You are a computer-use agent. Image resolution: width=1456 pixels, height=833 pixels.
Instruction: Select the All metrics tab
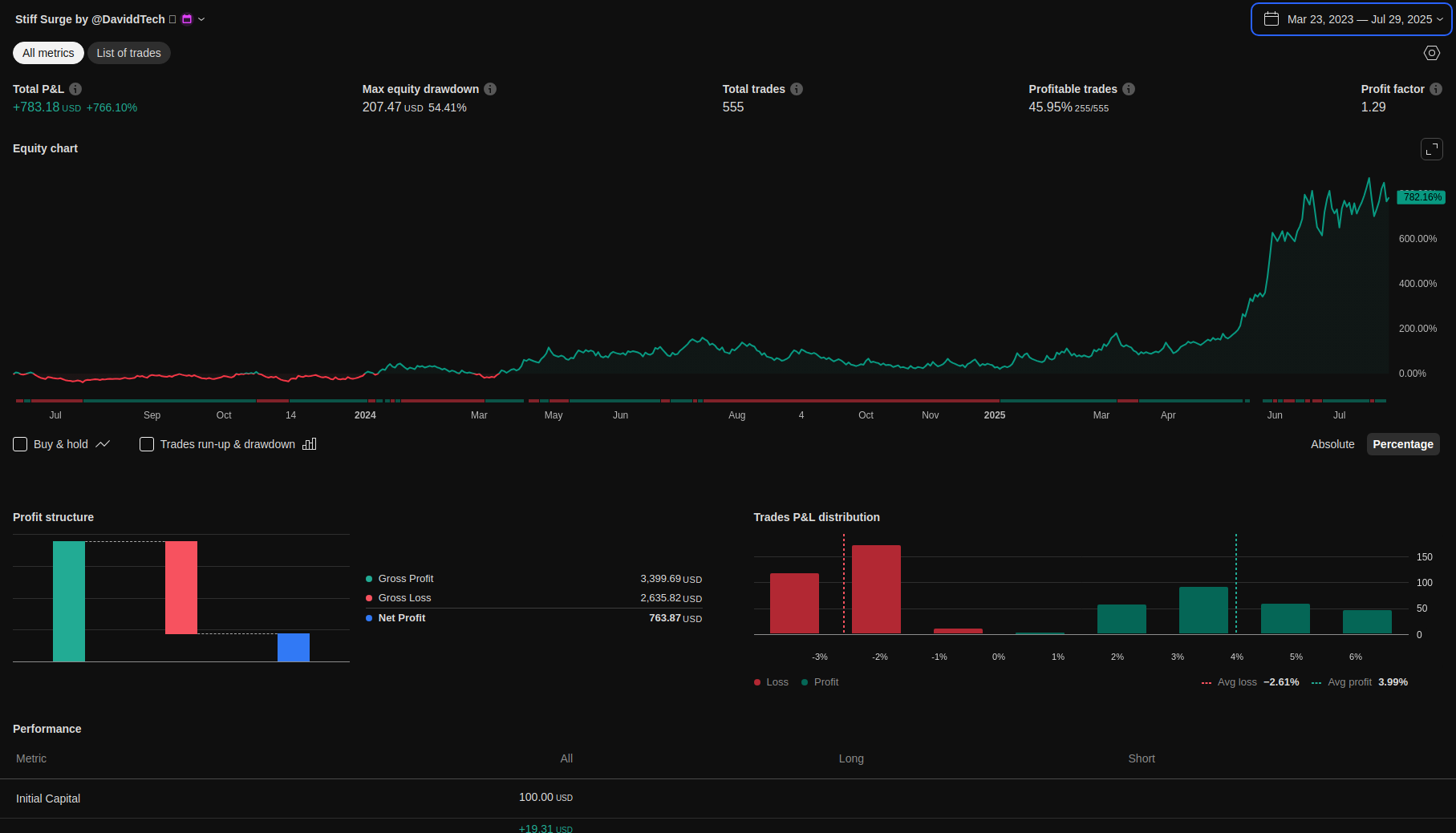pyautogui.click(x=48, y=53)
